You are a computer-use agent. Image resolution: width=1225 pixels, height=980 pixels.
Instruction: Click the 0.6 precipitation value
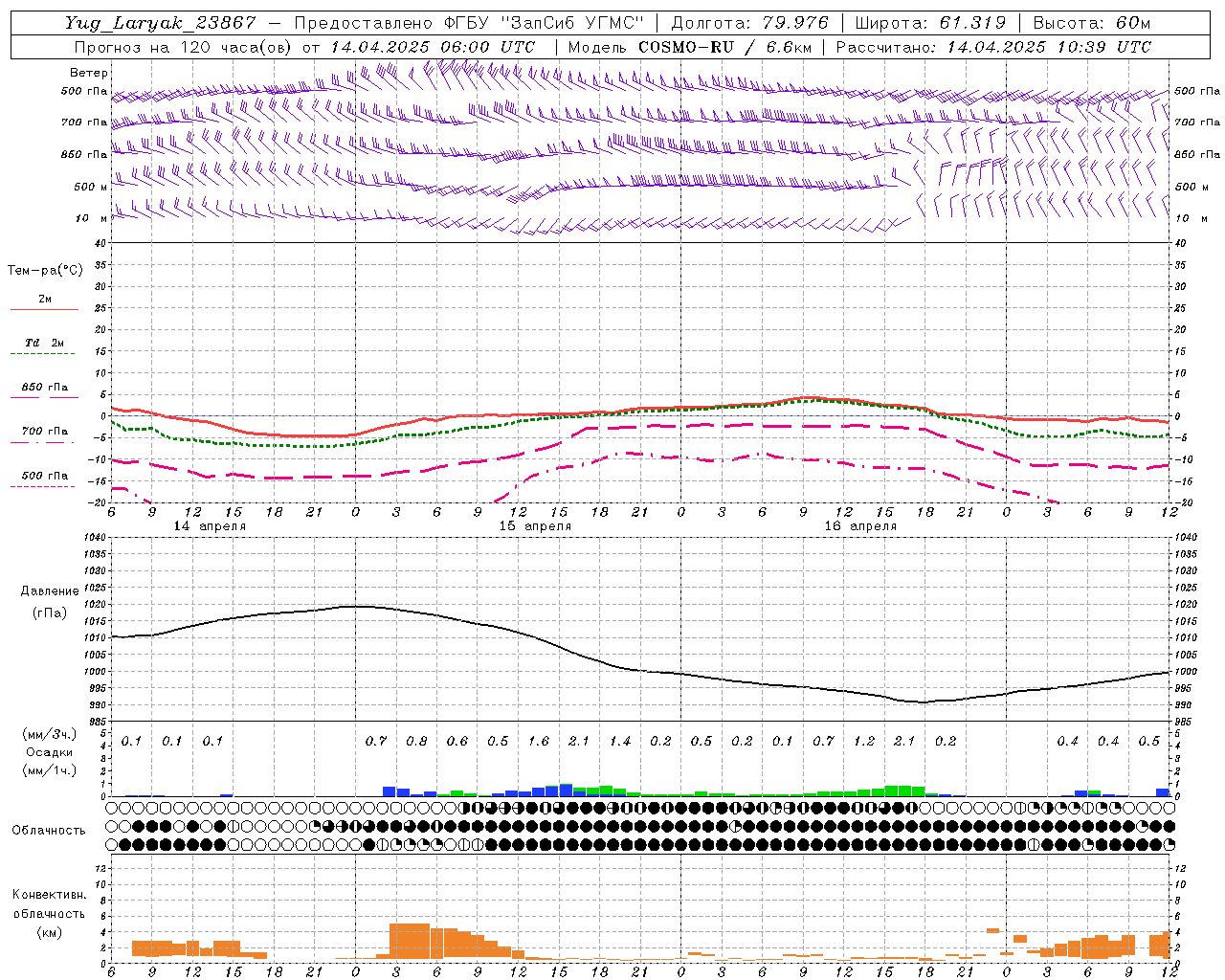[x=457, y=741]
